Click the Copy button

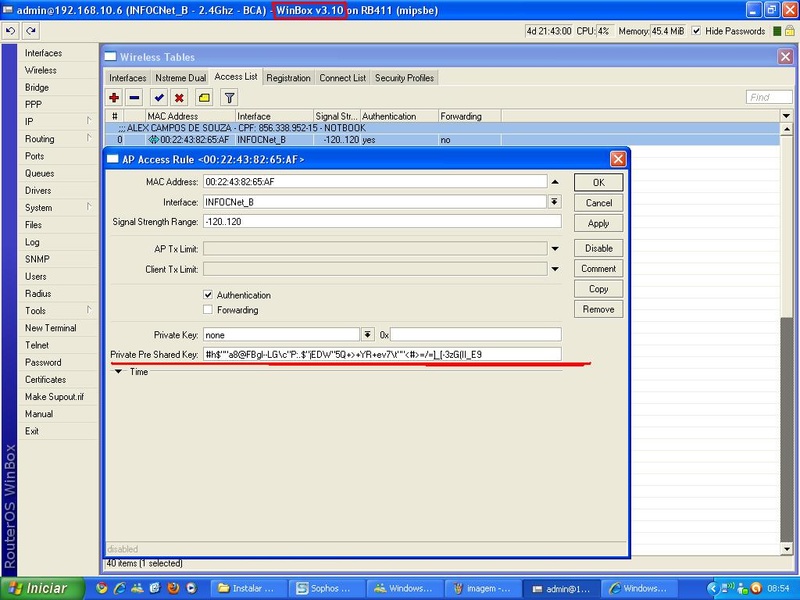coord(598,289)
